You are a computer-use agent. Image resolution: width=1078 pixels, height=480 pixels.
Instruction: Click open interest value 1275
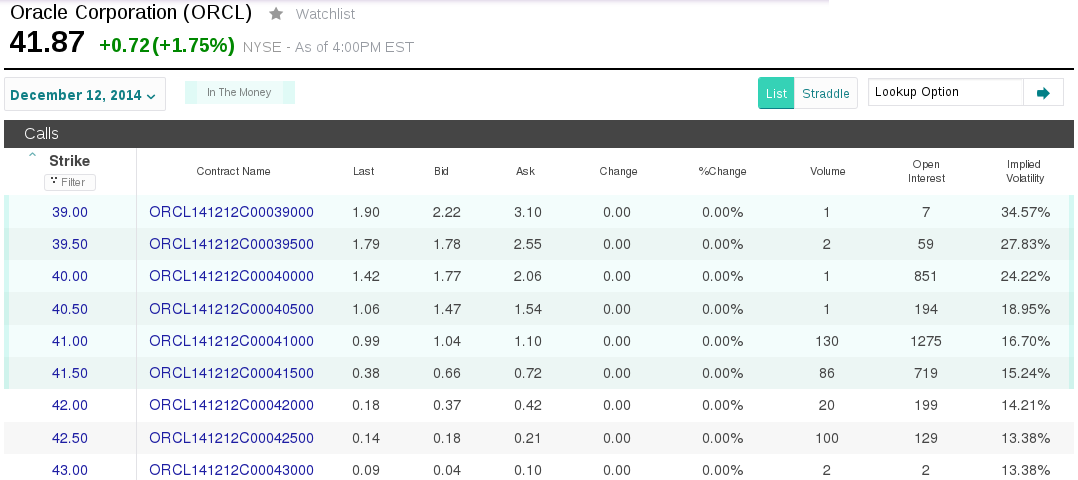[x=925, y=341]
